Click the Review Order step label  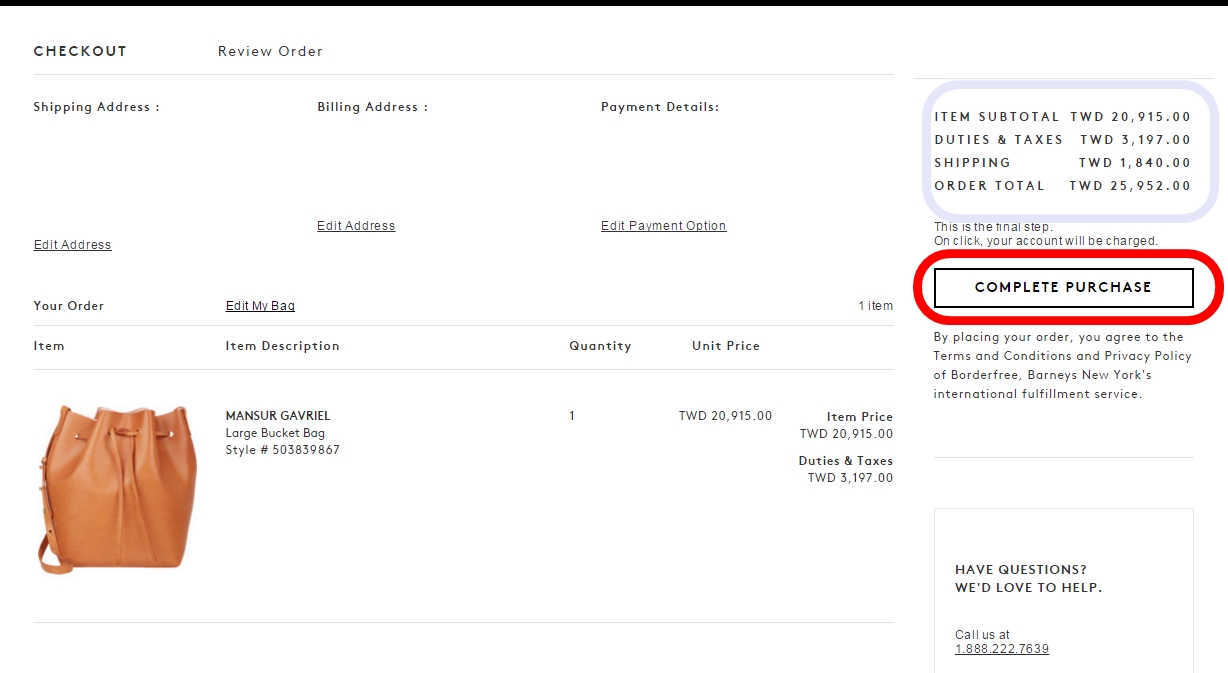(270, 51)
